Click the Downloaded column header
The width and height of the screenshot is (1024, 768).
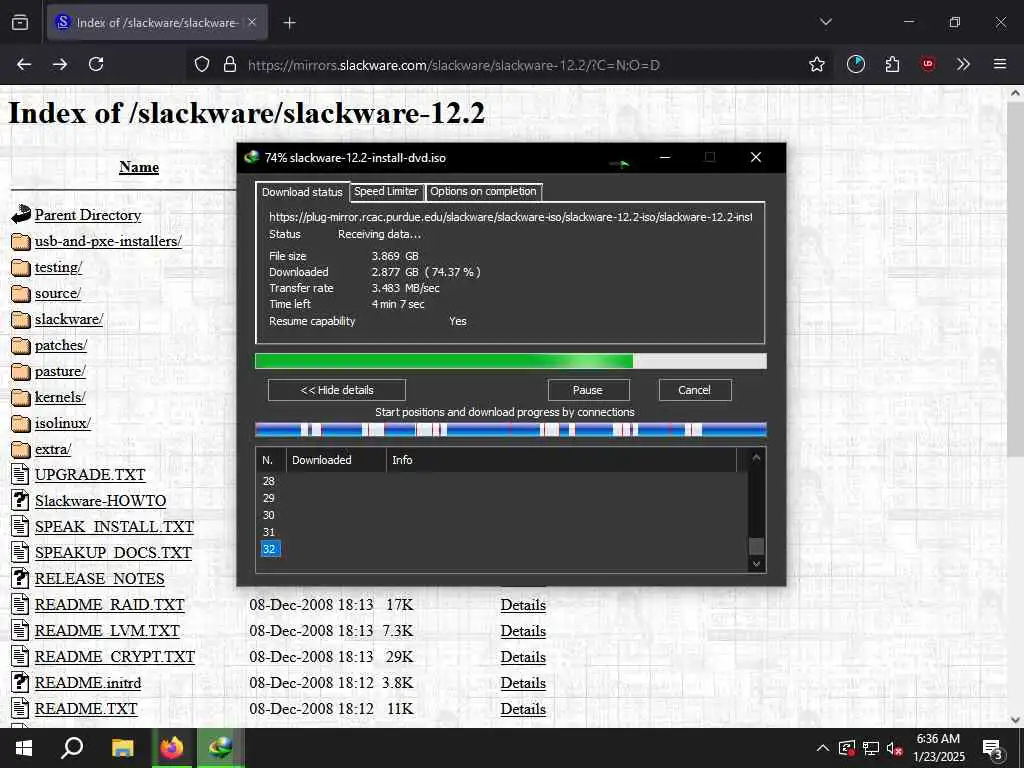tap(336, 460)
